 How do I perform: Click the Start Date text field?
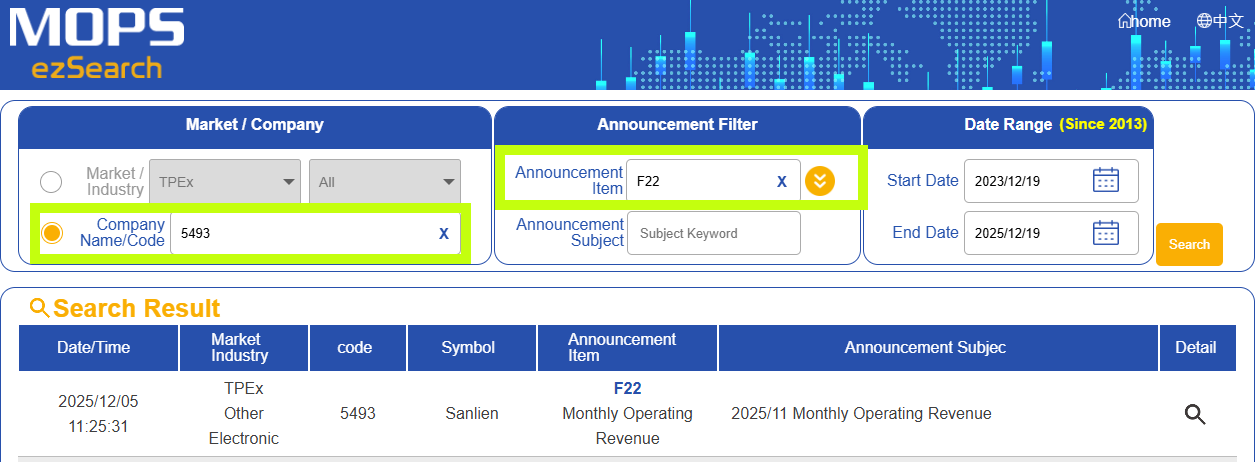pos(1025,181)
